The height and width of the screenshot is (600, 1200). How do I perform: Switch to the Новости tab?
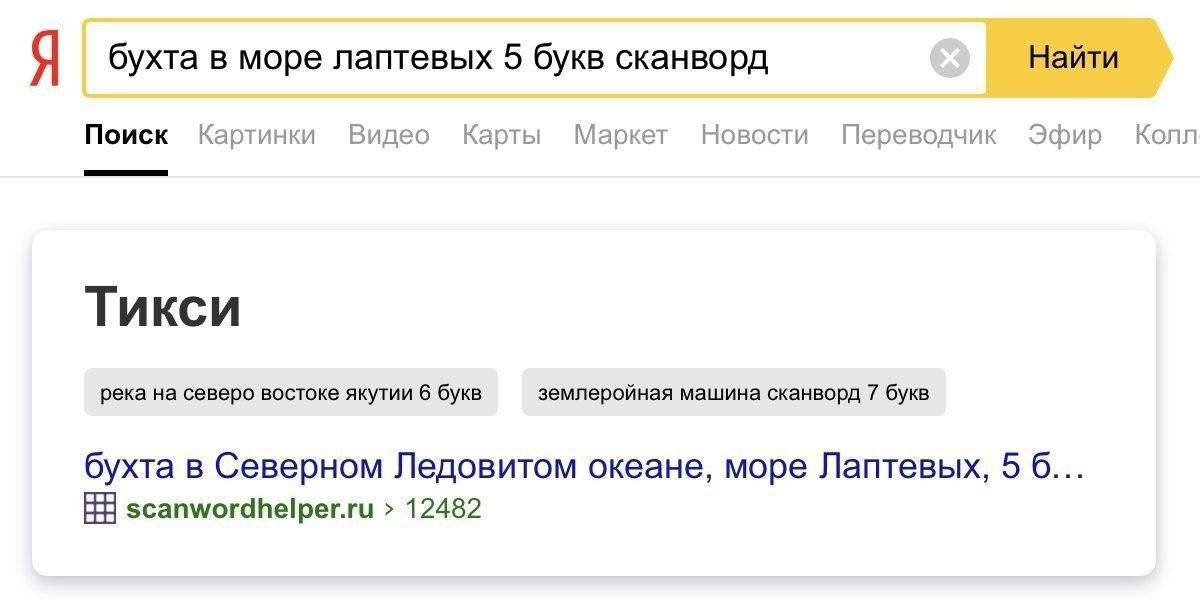(755, 135)
